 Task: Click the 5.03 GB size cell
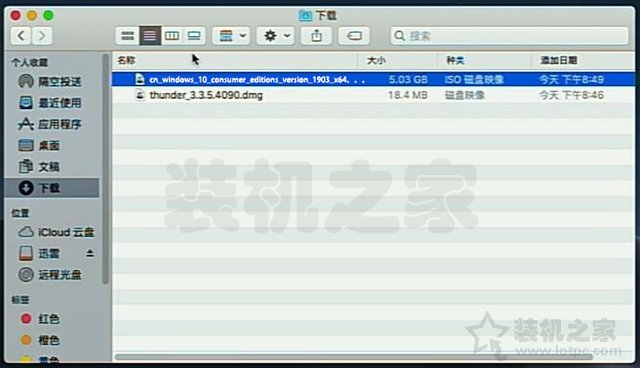(x=408, y=79)
